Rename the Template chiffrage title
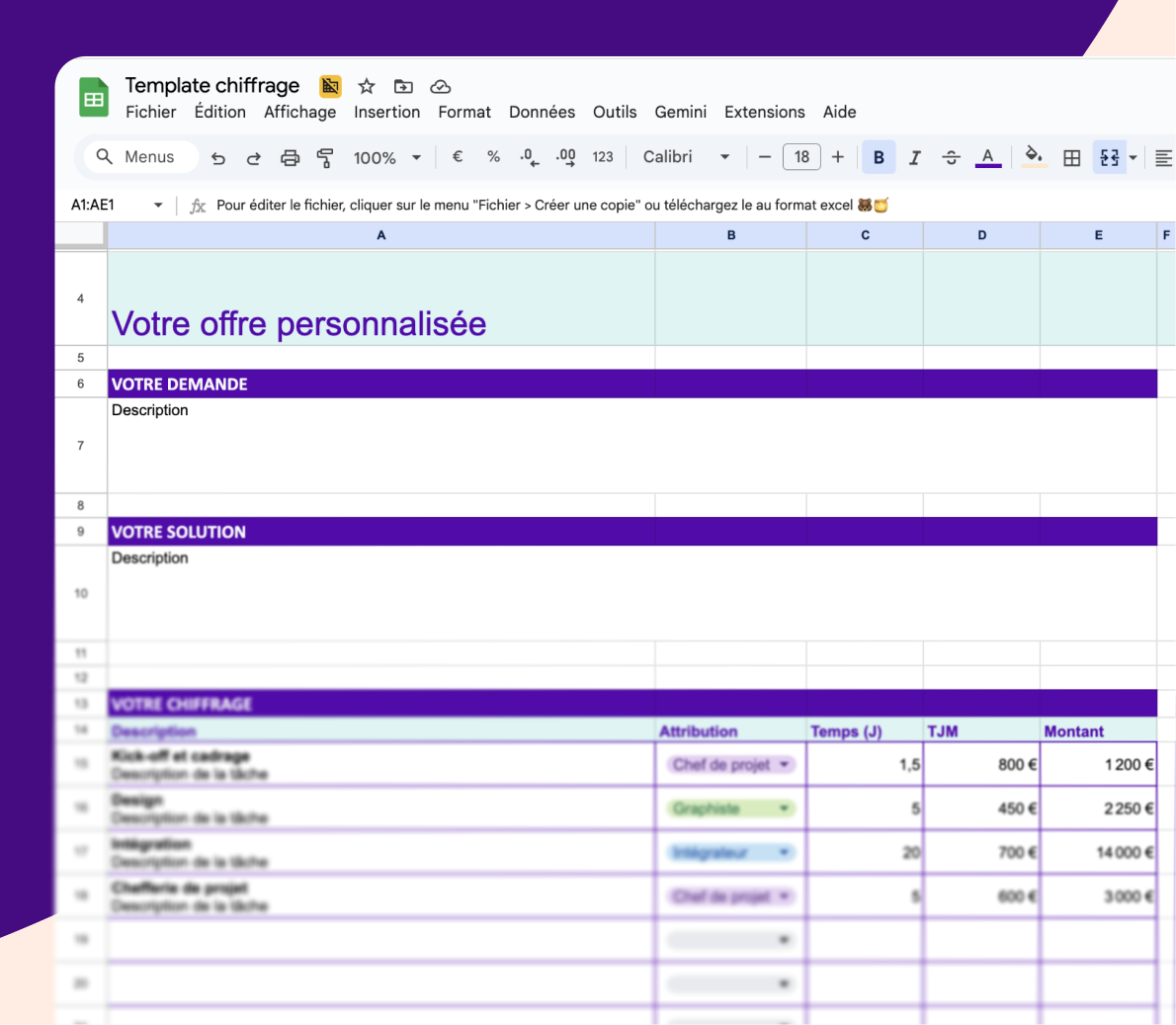The image size is (1176, 1025). [212, 86]
